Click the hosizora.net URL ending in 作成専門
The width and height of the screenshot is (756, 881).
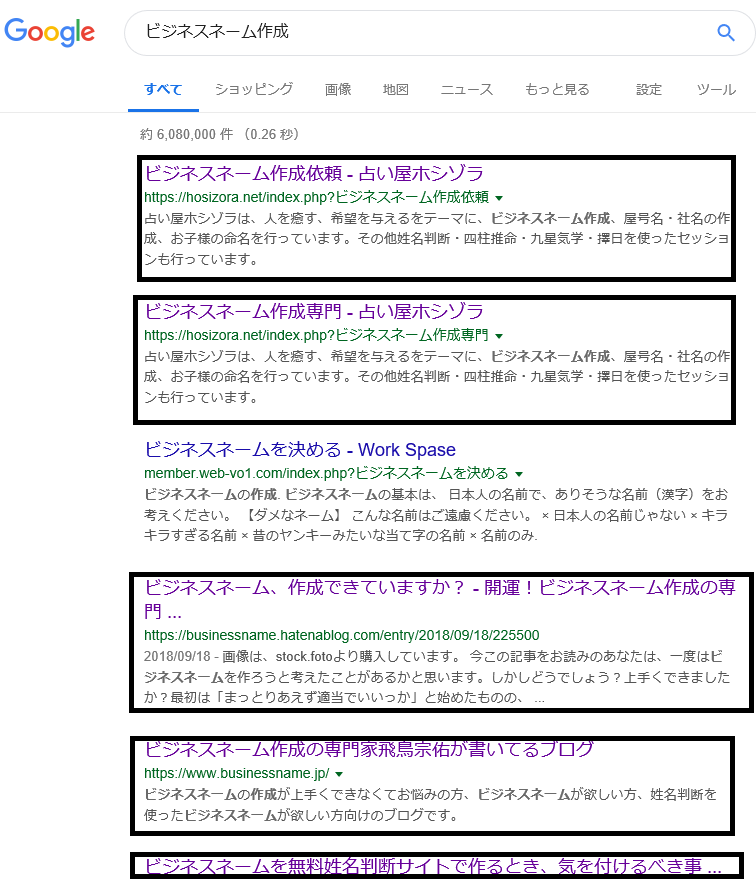(316, 335)
